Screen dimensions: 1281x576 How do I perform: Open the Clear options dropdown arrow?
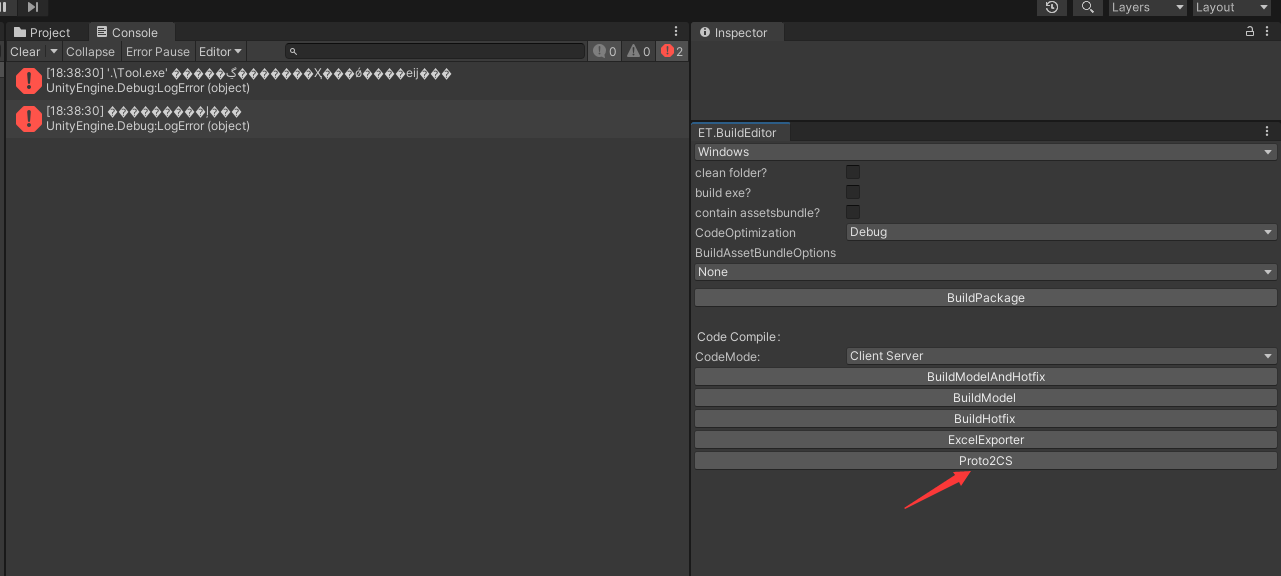pos(53,51)
